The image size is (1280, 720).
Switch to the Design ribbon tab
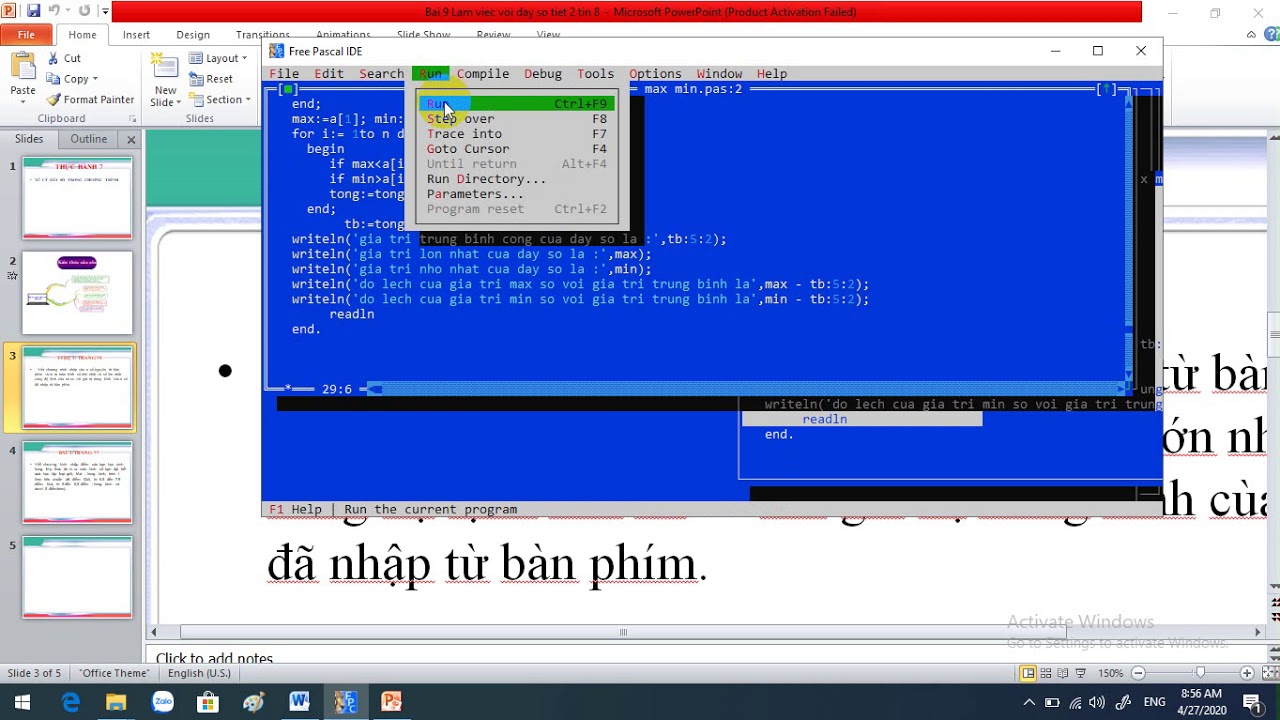point(193,34)
